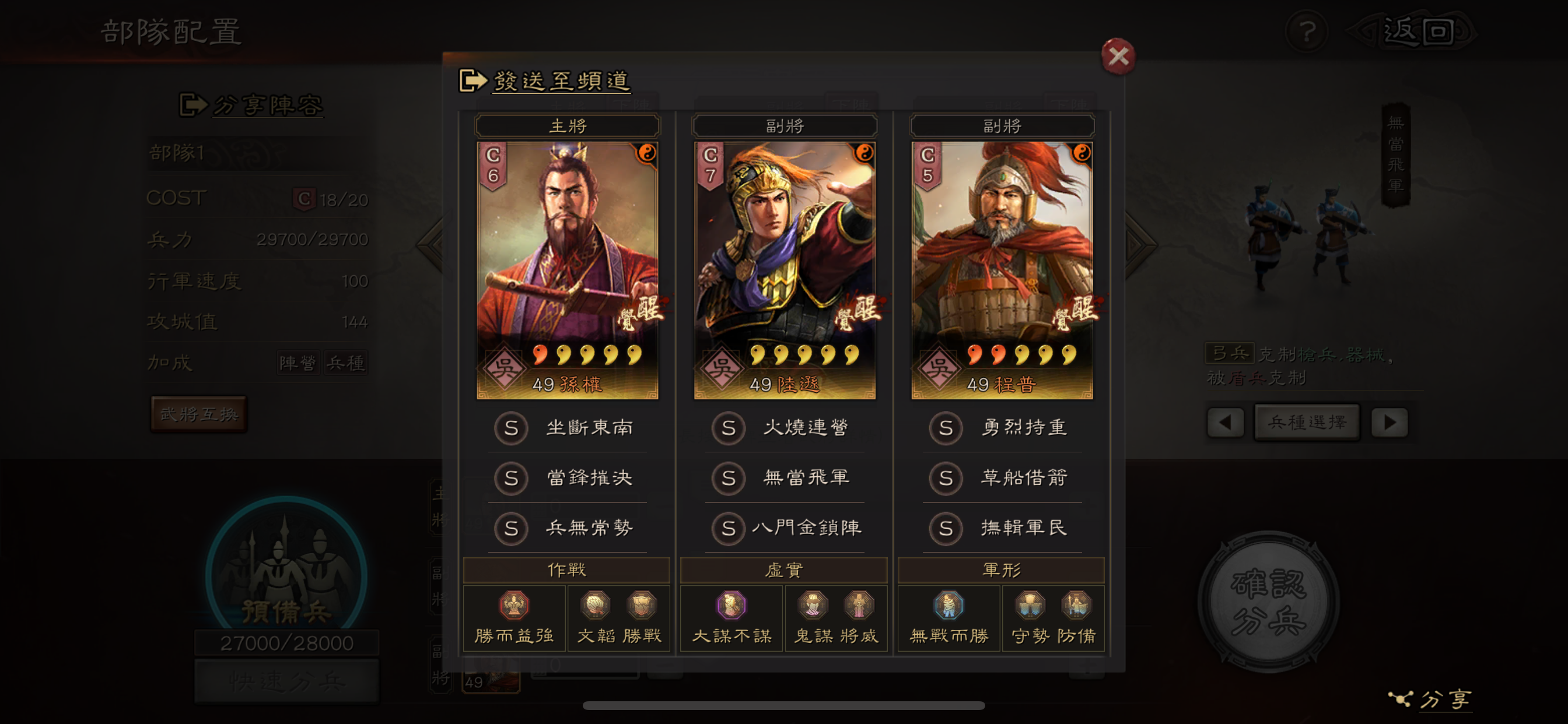Open 孫權 main general card
The width and height of the screenshot is (1568, 724).
[x=568, y=270]
